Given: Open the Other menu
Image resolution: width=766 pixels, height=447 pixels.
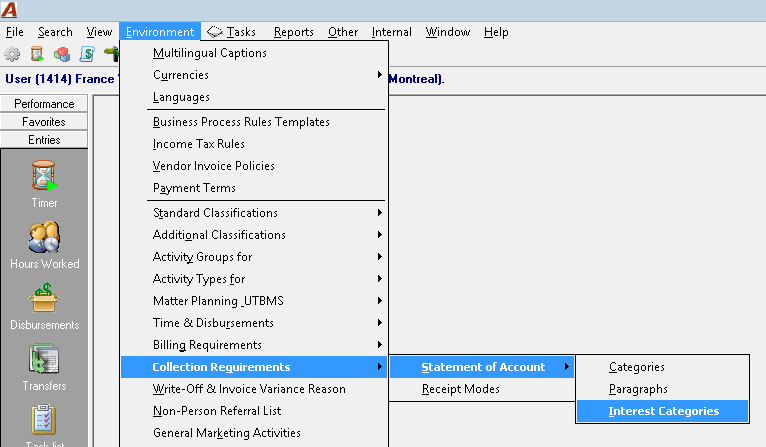Looking at the screenshot, I should click(x=343, y=32).
